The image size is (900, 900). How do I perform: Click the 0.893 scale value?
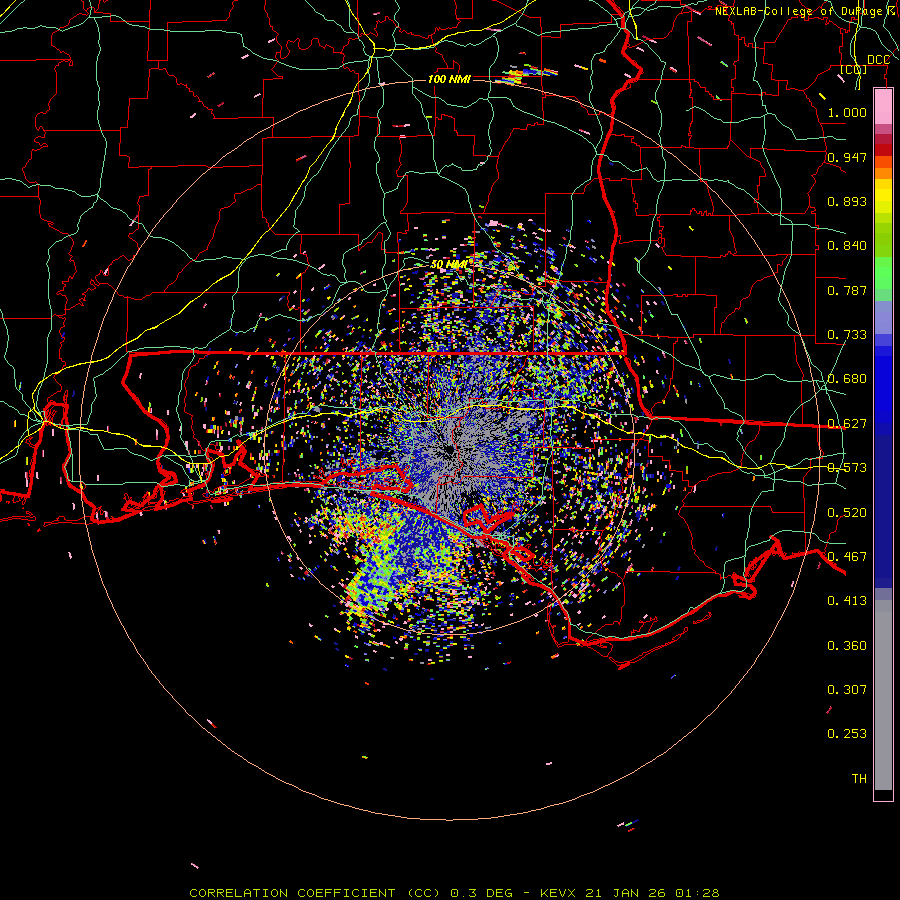847,201
